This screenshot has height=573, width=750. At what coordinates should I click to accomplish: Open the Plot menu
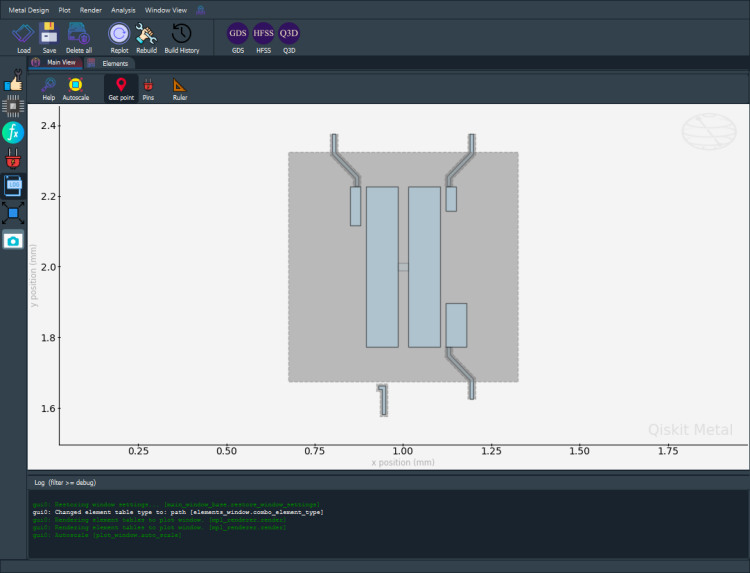click(x=65, y=10)
